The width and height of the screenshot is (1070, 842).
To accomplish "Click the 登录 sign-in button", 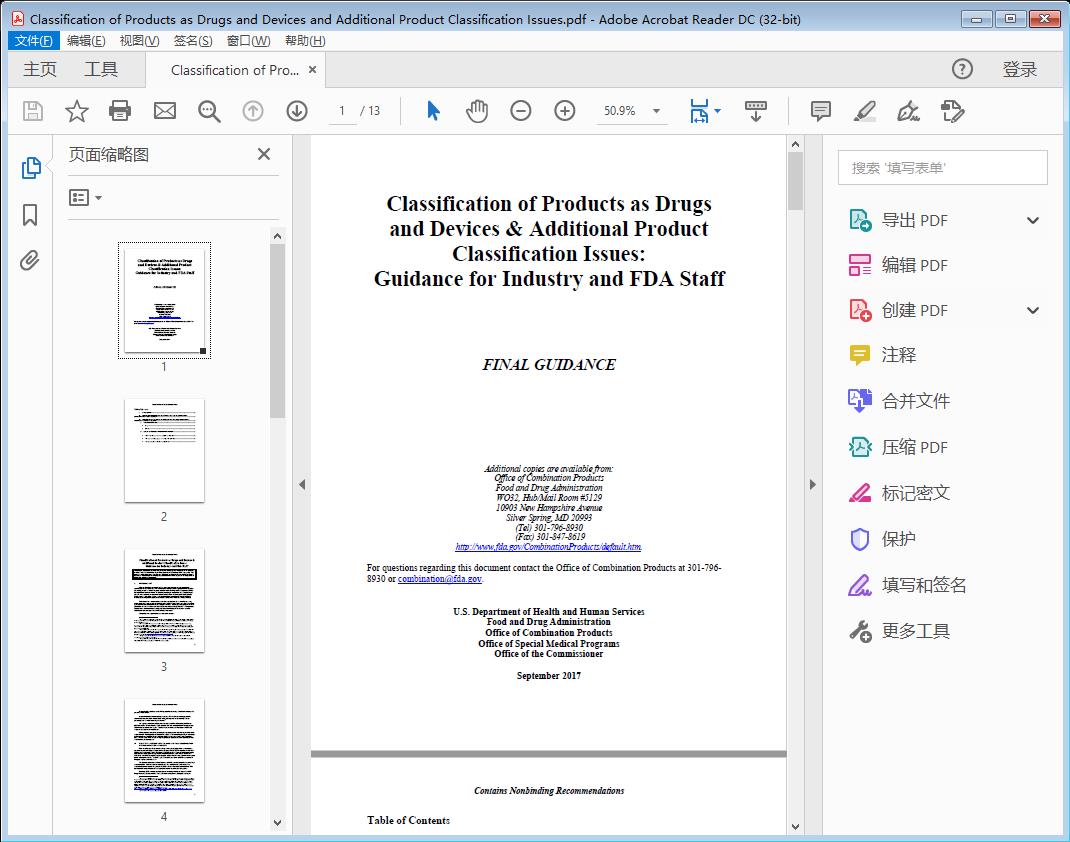I will 1021,69.
